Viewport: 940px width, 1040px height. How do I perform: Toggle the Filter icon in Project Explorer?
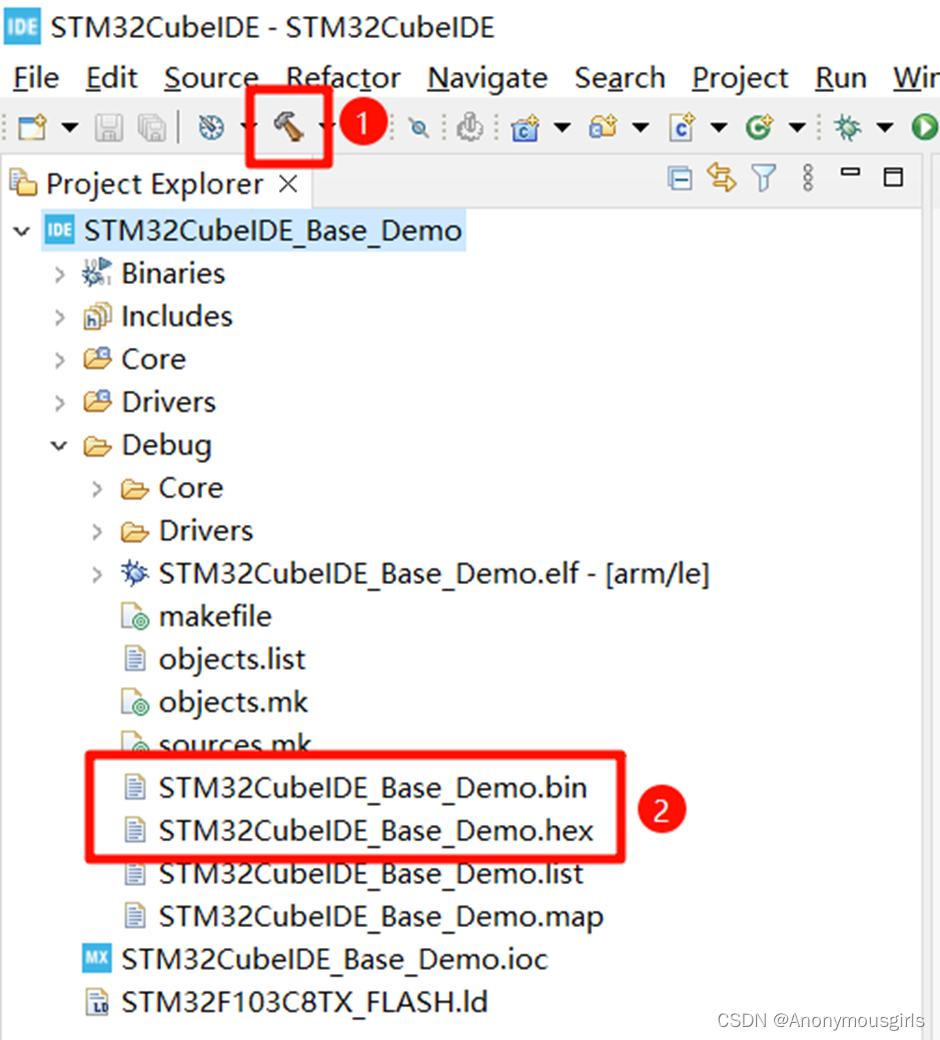pos(763,177)
